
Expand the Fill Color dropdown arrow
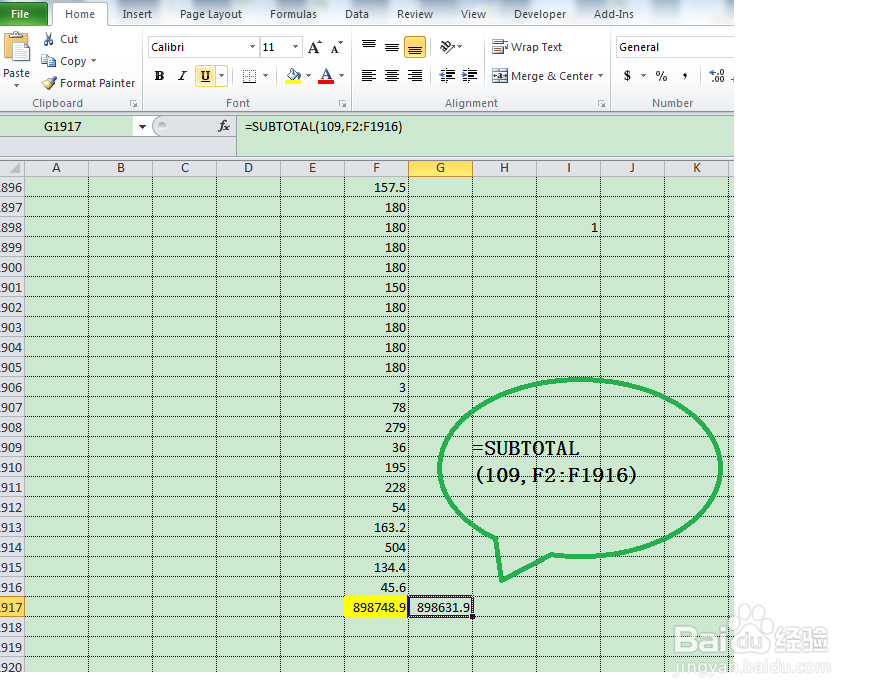[x=309, y=76]
